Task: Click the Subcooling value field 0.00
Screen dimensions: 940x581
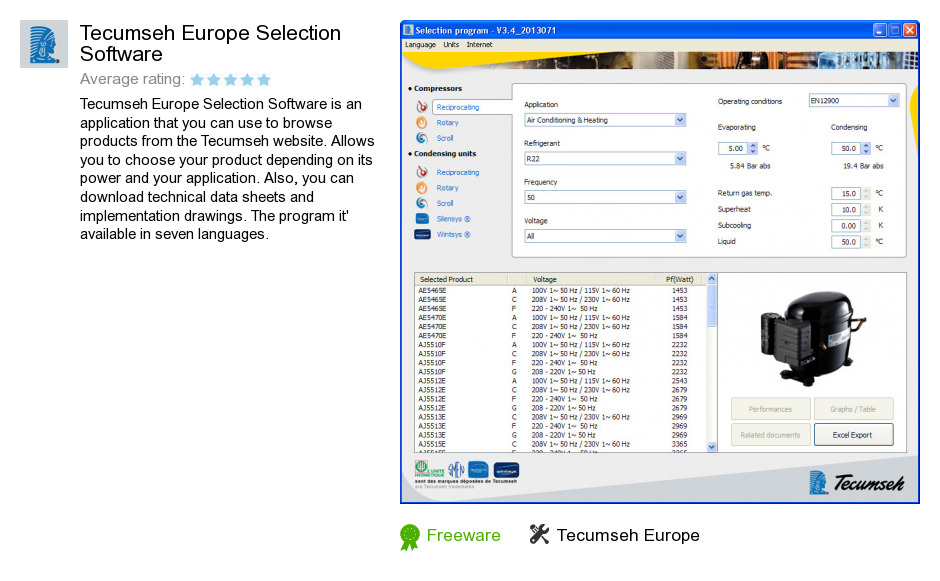Action: [846, 225]
